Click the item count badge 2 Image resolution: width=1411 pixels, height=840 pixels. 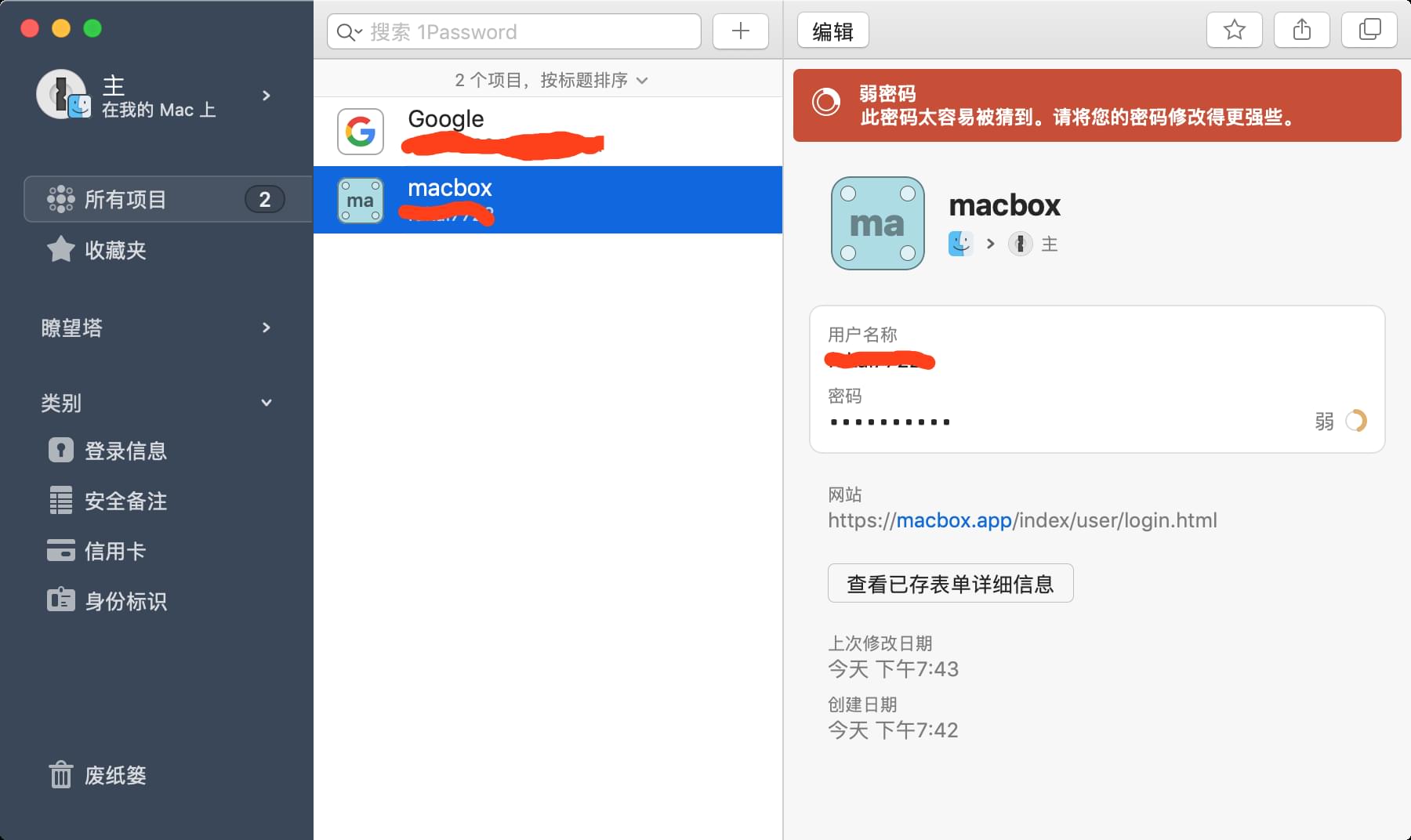tap(265, 199)
